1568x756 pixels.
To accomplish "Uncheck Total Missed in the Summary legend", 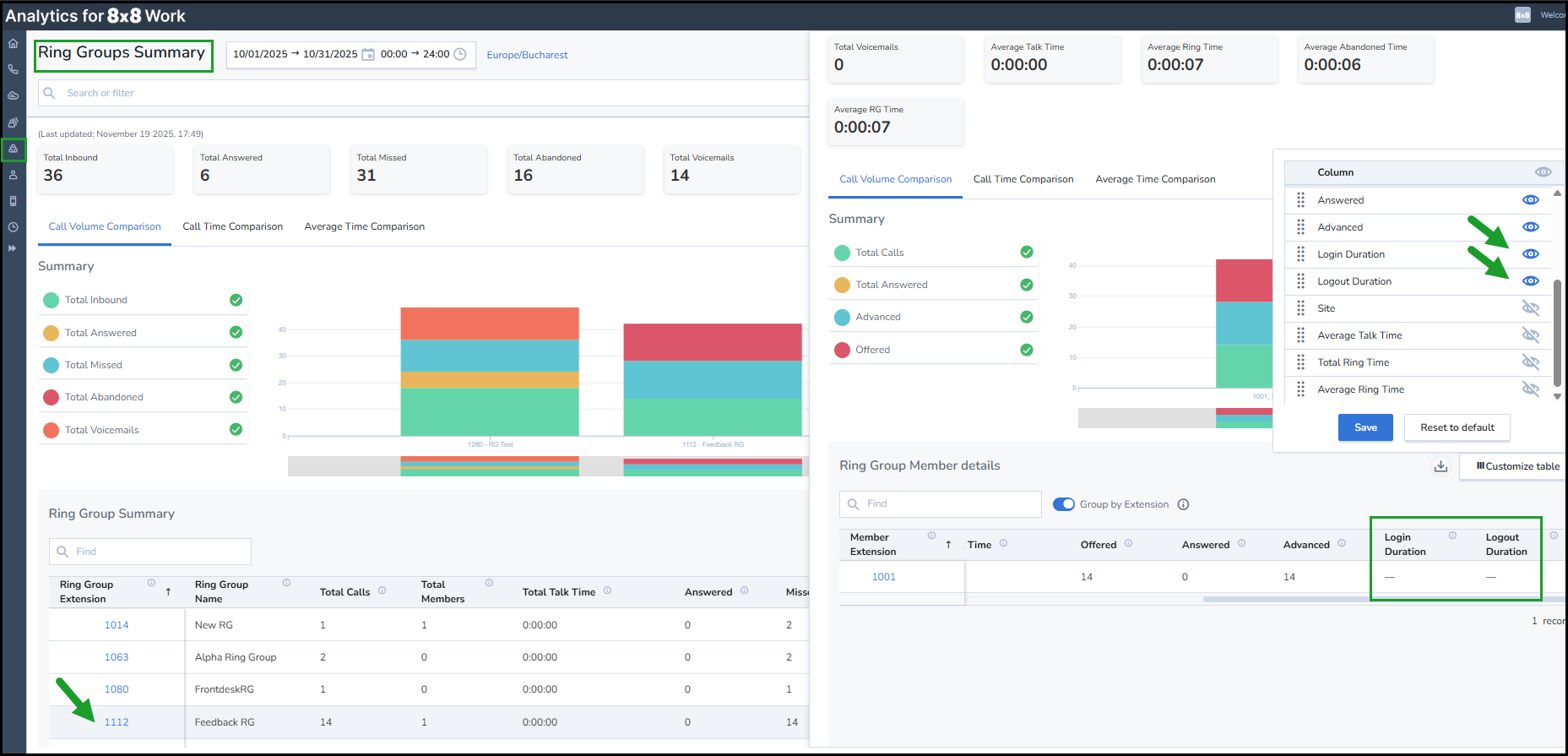I will (236, 365).
